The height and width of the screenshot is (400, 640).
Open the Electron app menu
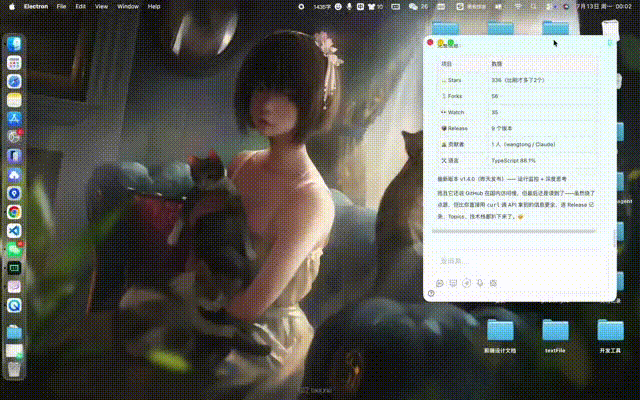(x=36, y=7)
